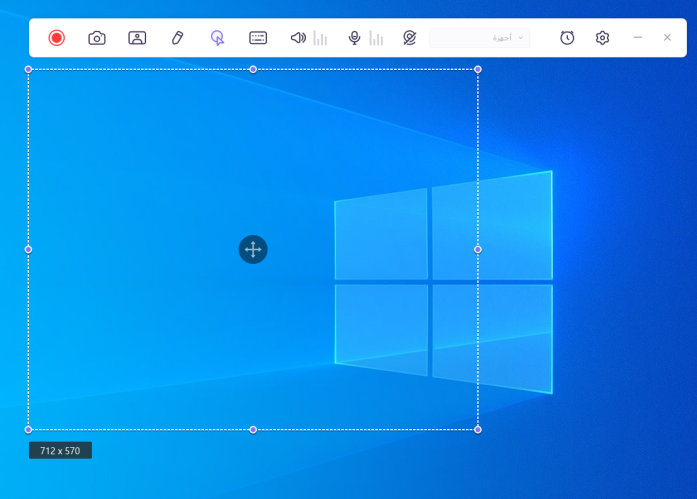Toggle the keystroke display keyboard icon
Viewport: 697px width, 499px height.
pyautogui.click(x=258, y=38)
